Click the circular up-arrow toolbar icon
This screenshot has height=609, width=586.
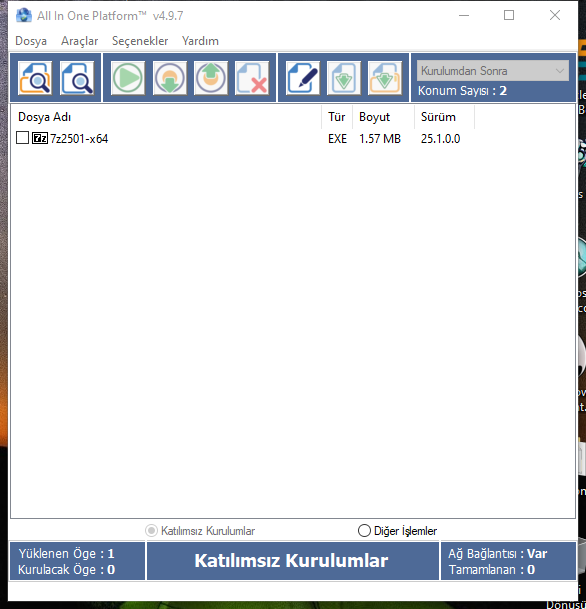pos(211,78)
